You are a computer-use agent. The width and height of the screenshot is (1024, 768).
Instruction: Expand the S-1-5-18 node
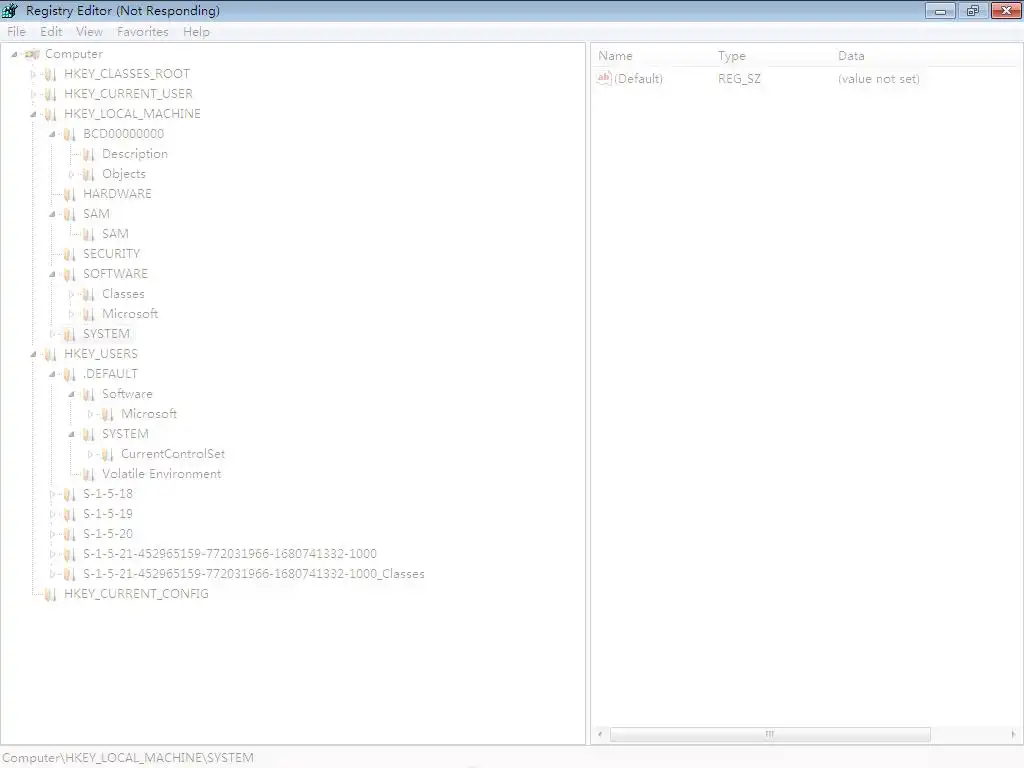click(52, 494)
